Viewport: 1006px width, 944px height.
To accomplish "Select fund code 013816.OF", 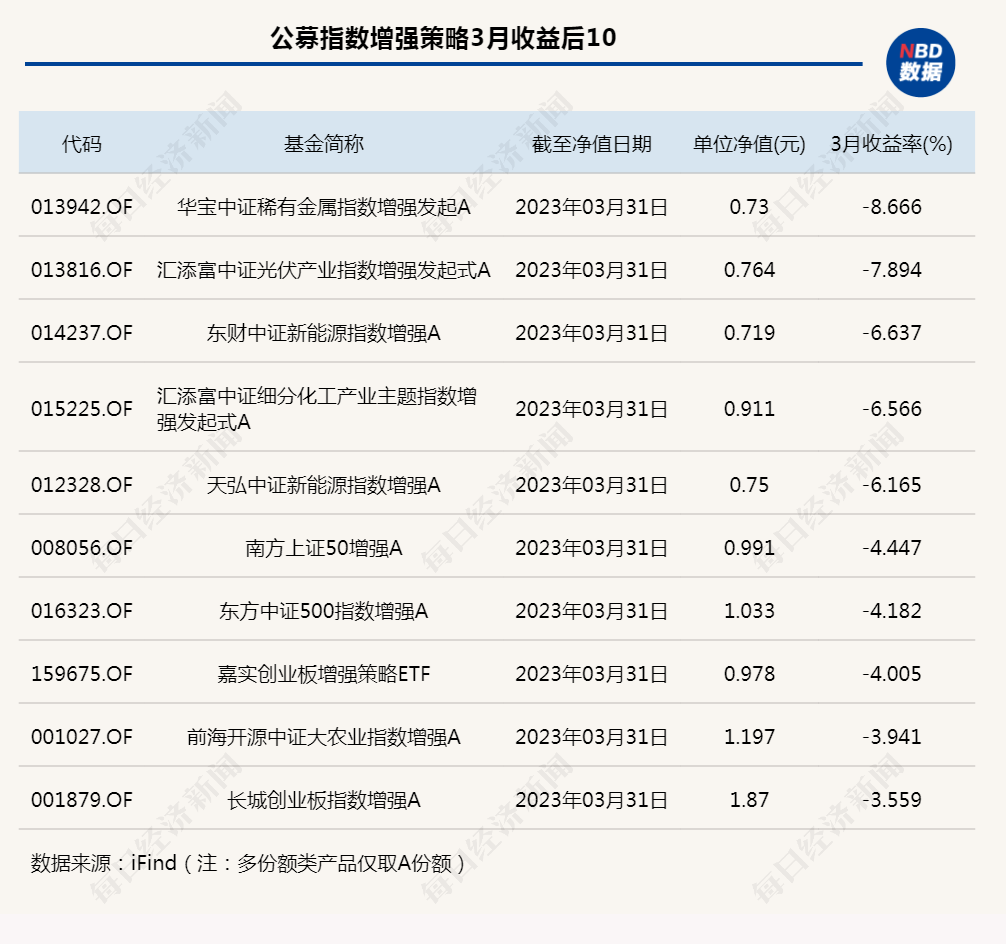I will coord(81,270).
